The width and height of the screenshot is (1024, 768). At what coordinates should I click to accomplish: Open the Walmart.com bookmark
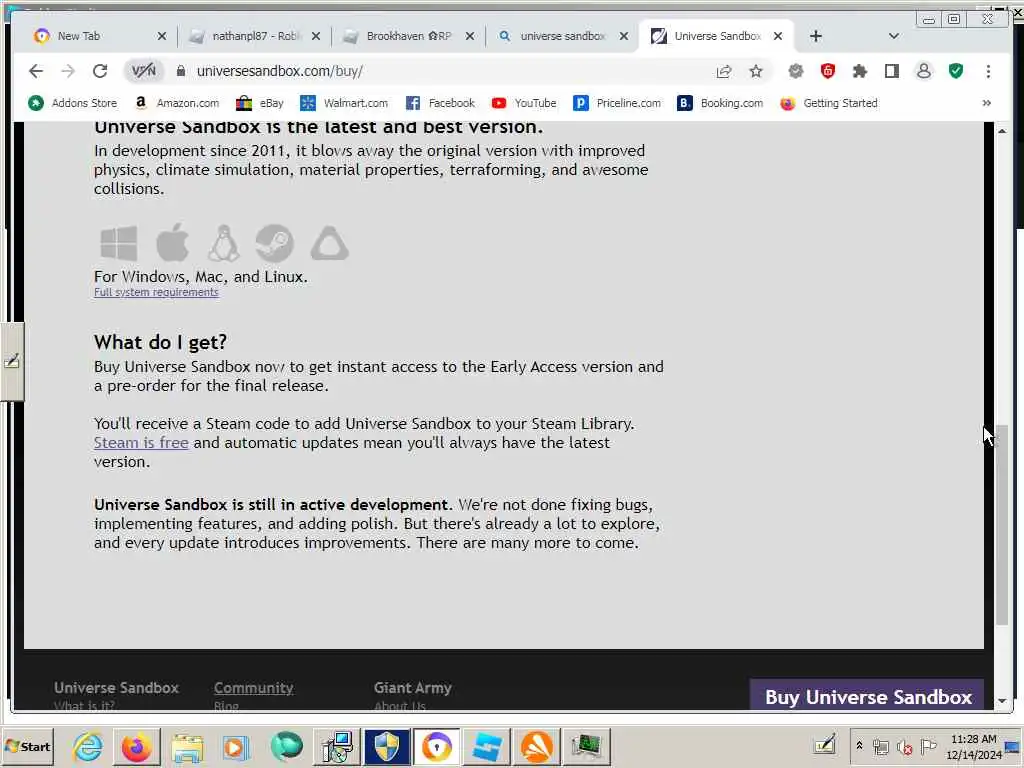click(344, 103)
